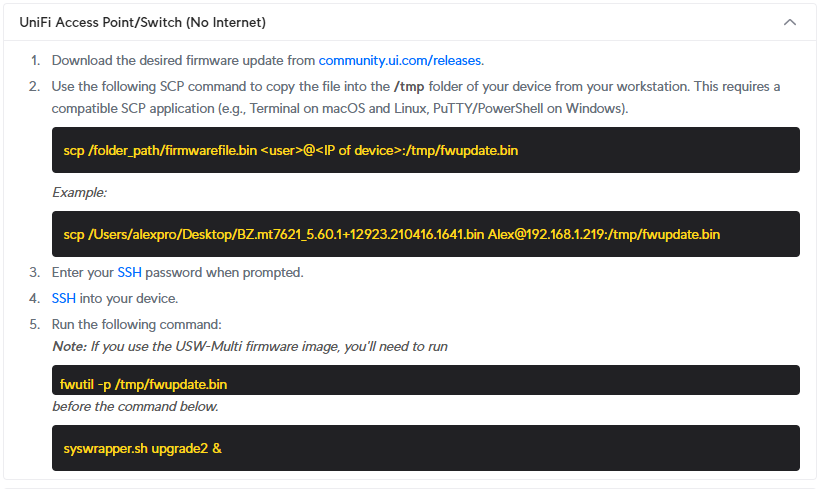831x489 pixels.
Task: Click 'before the command below.' italic text
Action: 135,407
